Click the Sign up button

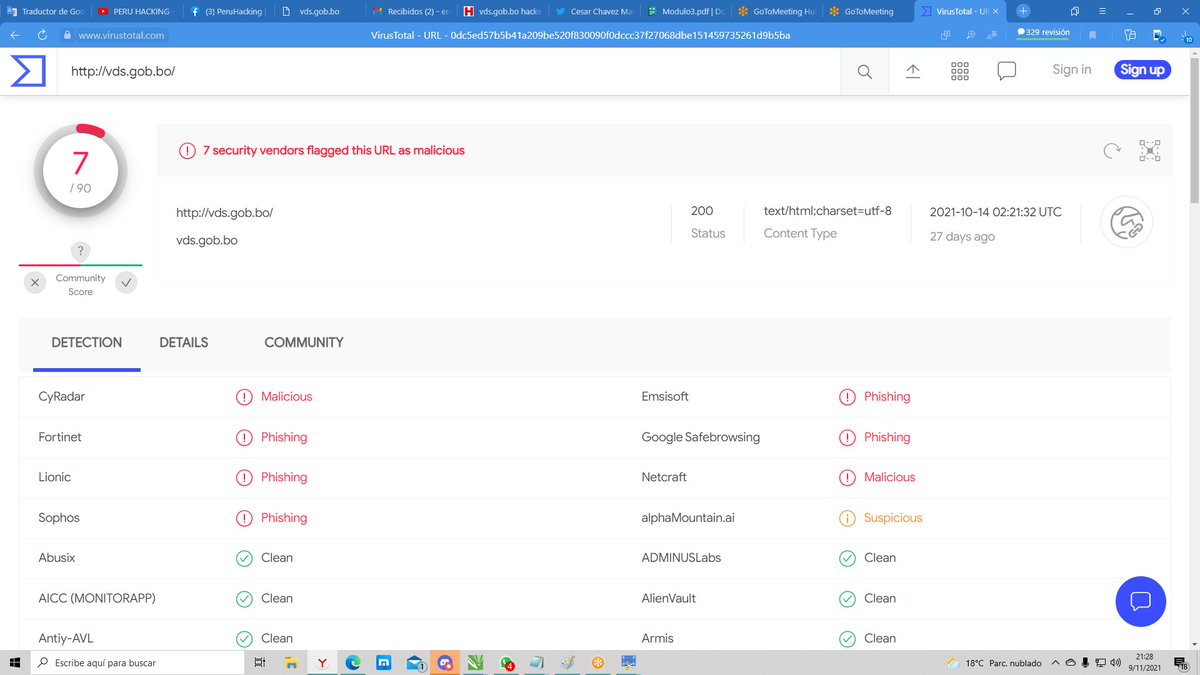(1142, 70)
